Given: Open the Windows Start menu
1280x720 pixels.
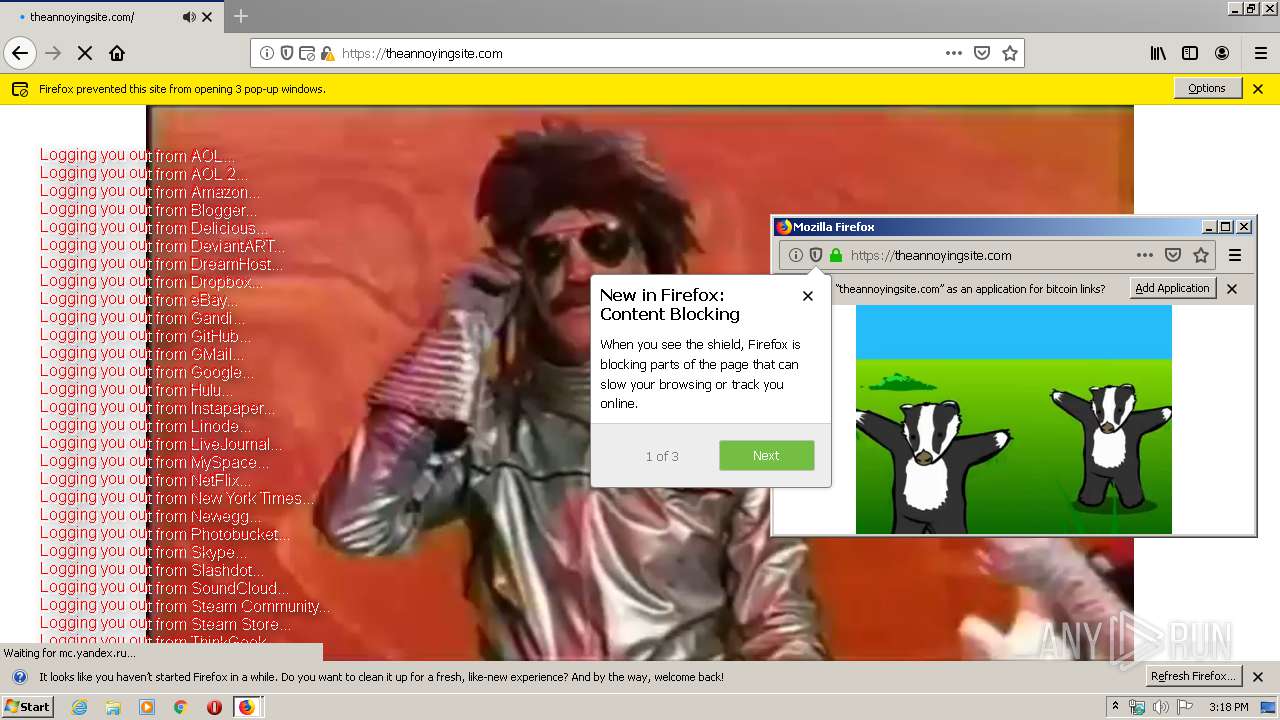Looking at the screenshot, I should 28,706.
